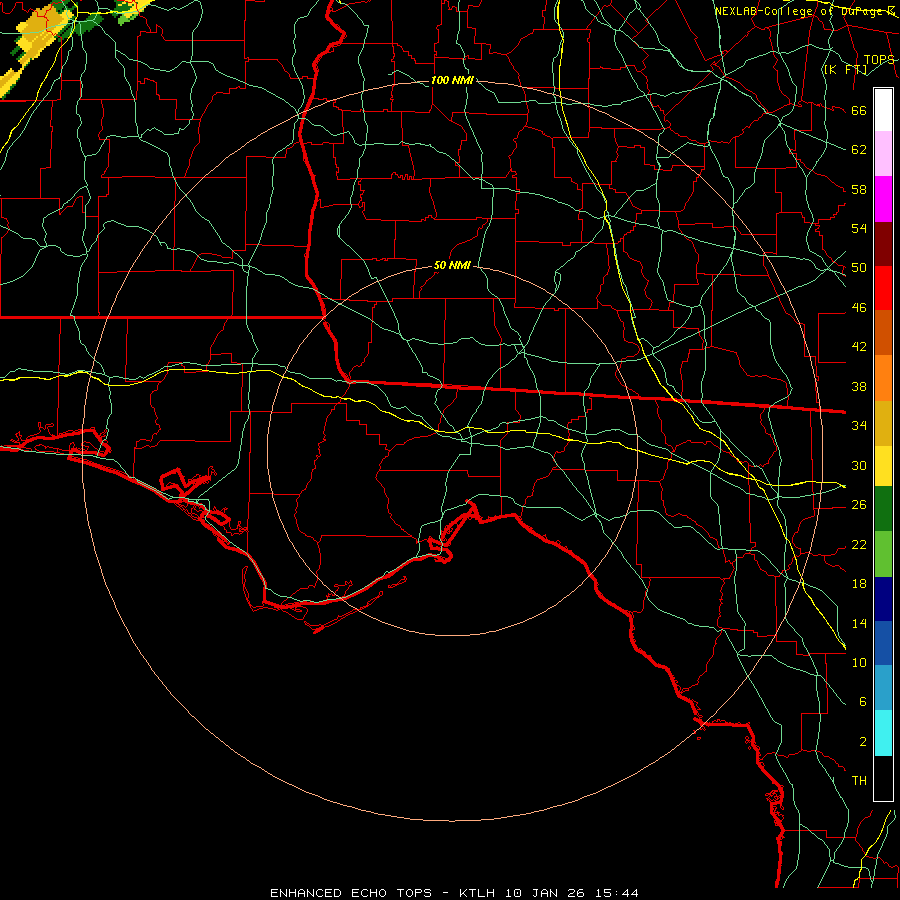This screenshot has height=900, width=900.
Task: Click the 2 legend value
Action: point(862,741)
